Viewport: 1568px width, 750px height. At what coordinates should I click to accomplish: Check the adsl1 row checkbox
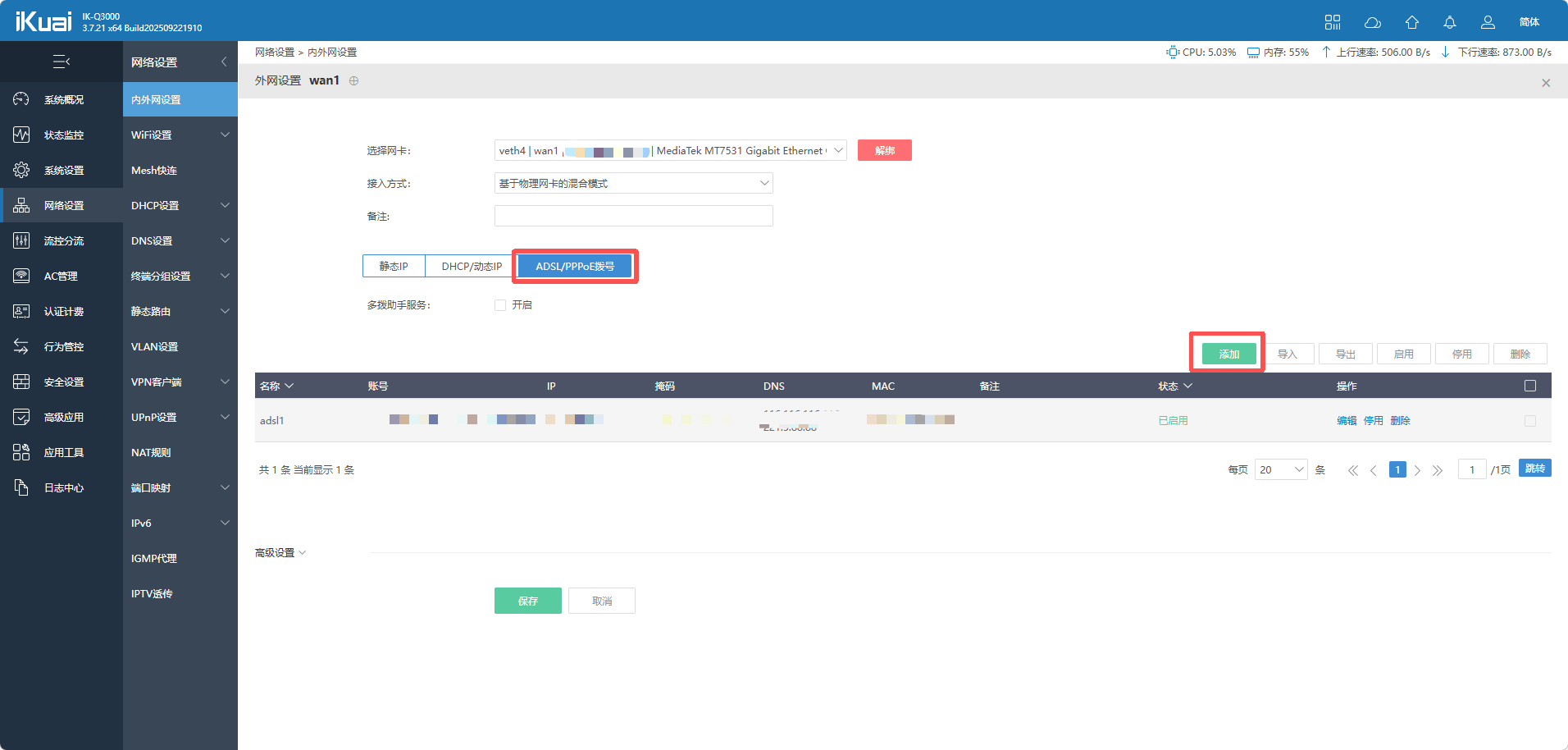pyautogui.click(x=1529, y=421)
